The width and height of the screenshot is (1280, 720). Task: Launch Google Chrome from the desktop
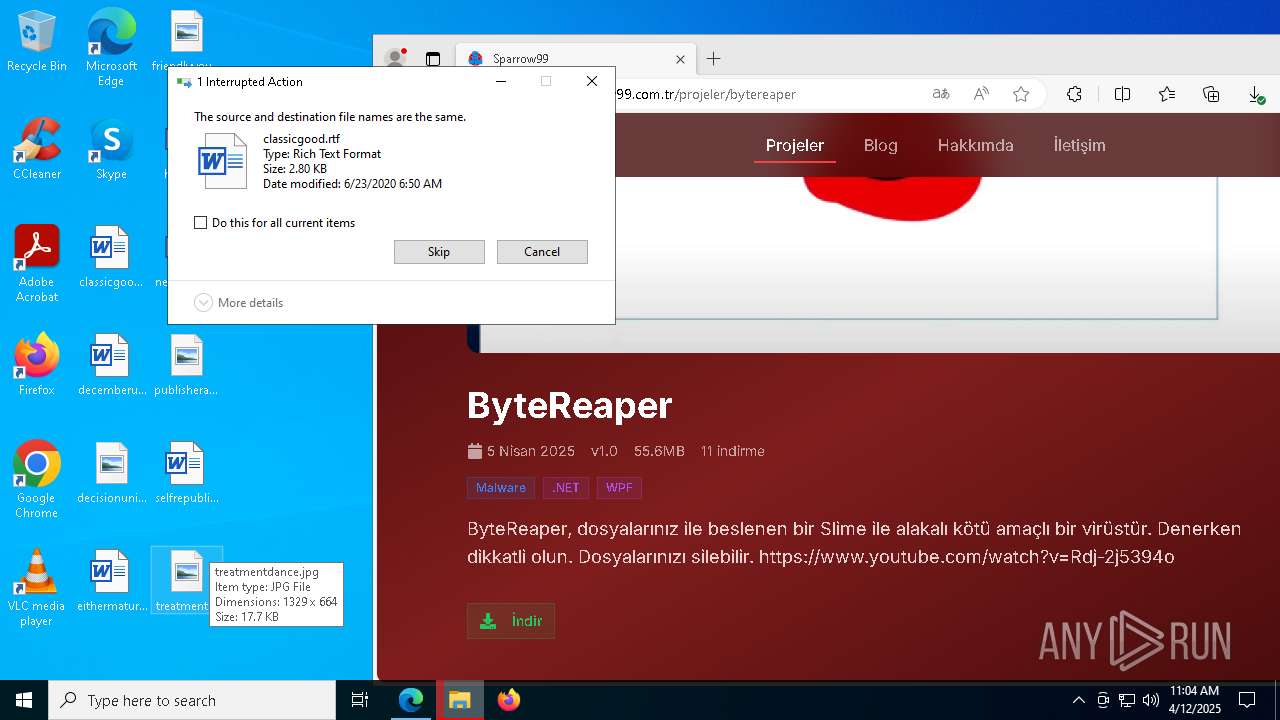(x=36, y=480)
